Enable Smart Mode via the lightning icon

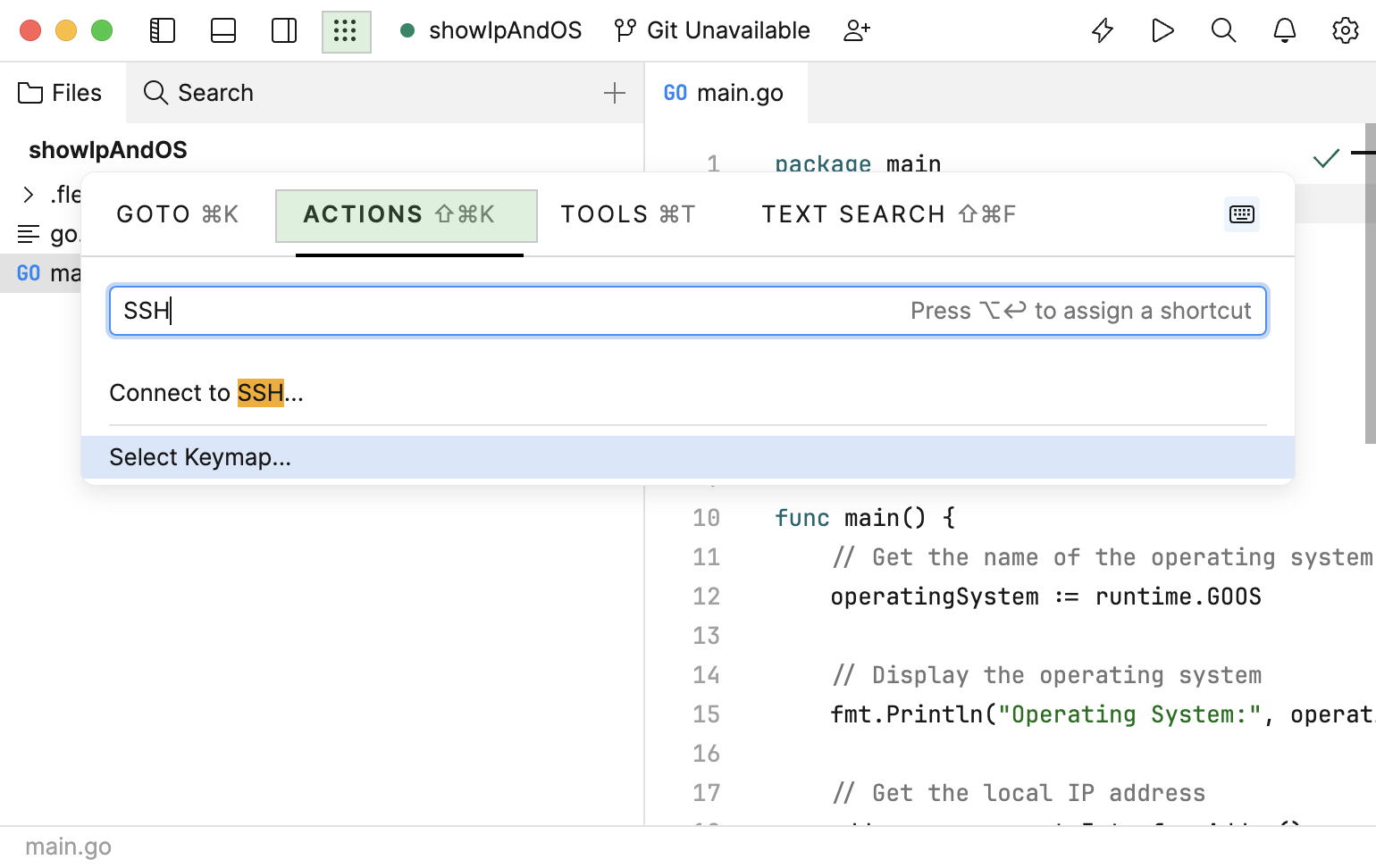pyautogui.click(x=1102, y=30)
